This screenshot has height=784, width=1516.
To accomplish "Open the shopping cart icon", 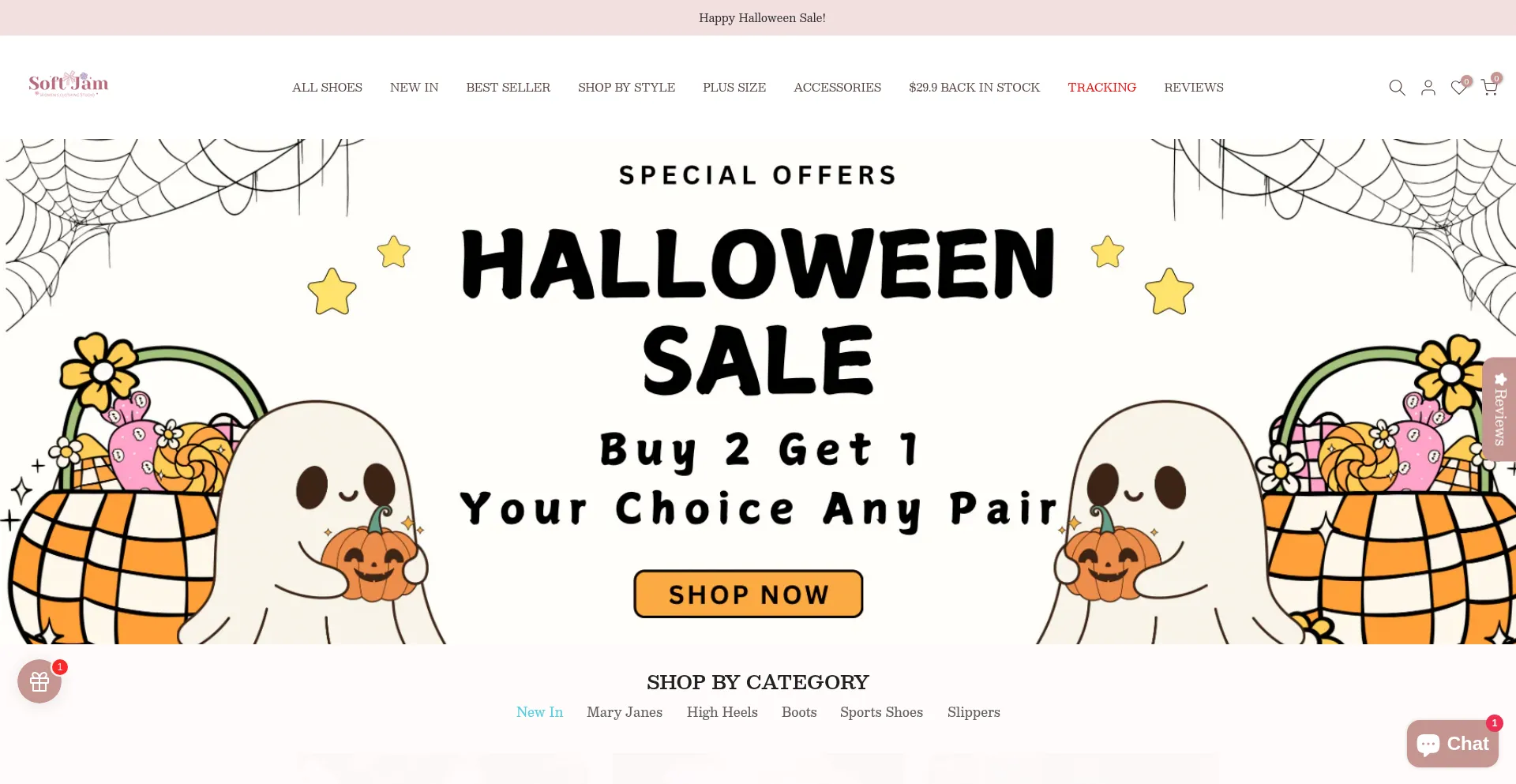I will [1490, 86].
